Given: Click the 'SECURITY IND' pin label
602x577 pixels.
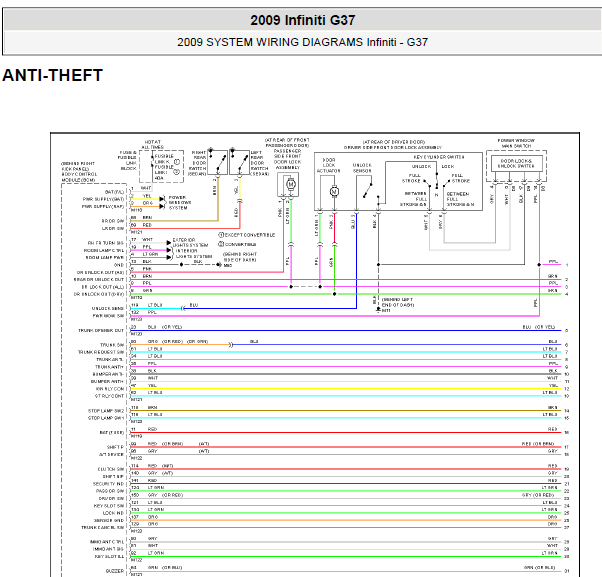Looking at the screenshot, I should pos(108,484).
